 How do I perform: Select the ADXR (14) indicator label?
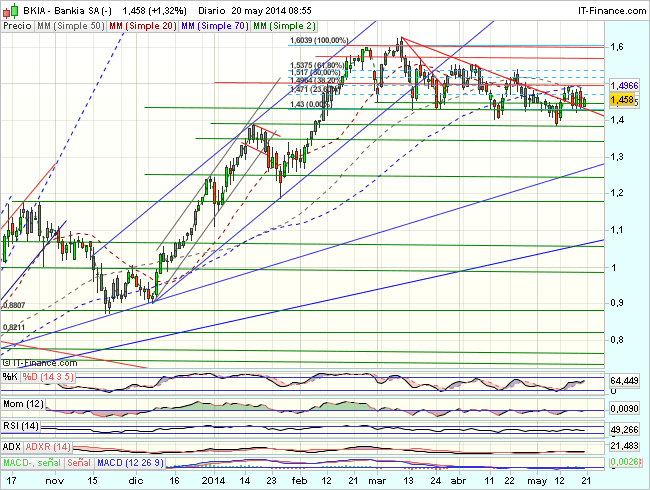(49, 445)
